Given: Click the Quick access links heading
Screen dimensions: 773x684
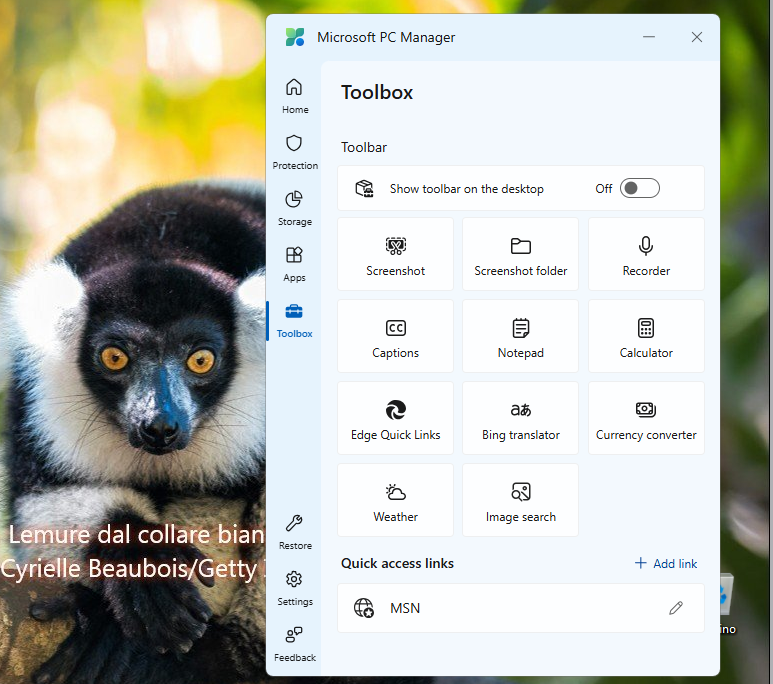Looking at the screenshot, I should 397,563.
